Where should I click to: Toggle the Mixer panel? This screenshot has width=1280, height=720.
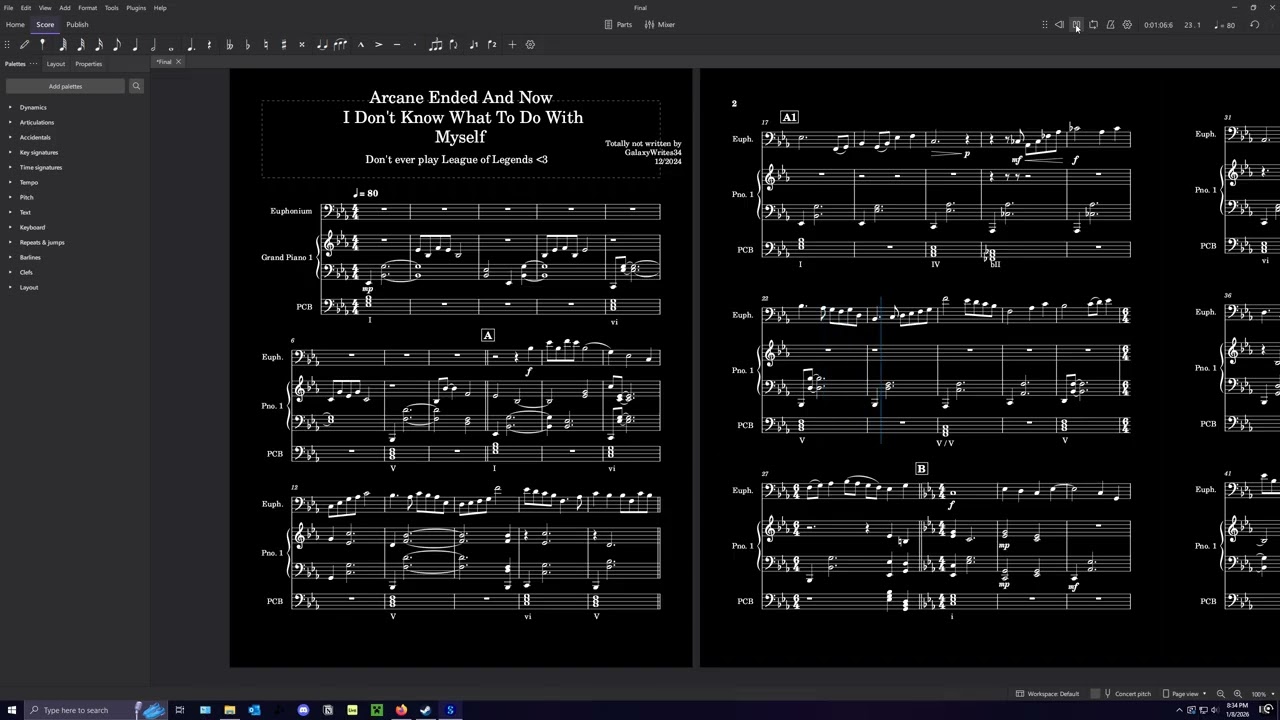pos(660,24)
